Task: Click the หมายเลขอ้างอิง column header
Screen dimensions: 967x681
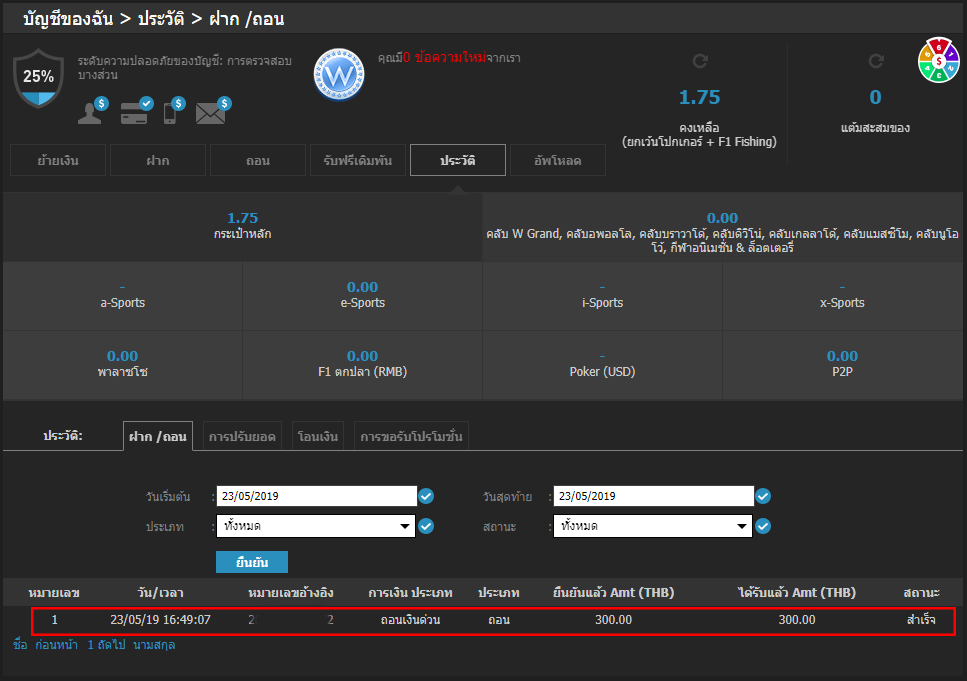Action: tap(290, 593)
